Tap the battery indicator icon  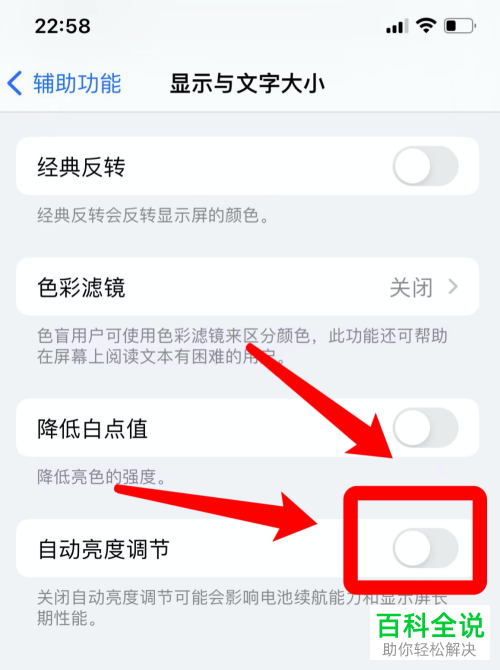tap(460, 26)
